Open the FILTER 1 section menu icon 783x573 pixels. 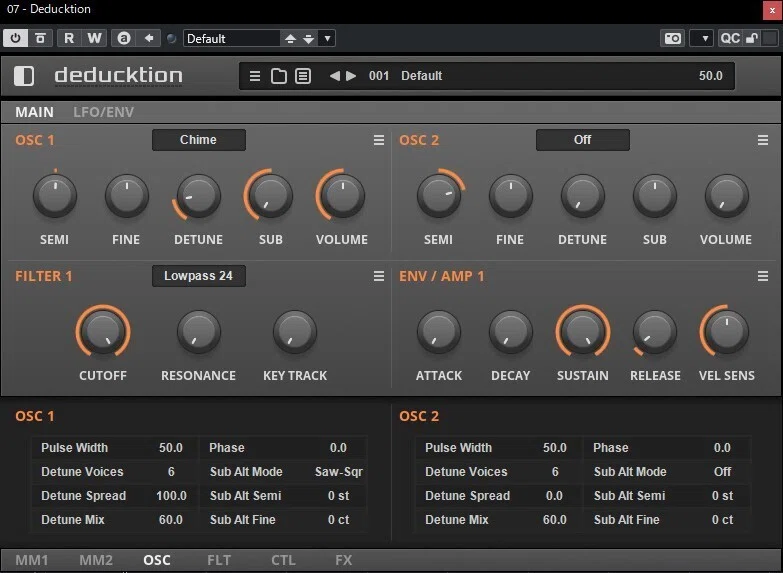click(379, 276)
